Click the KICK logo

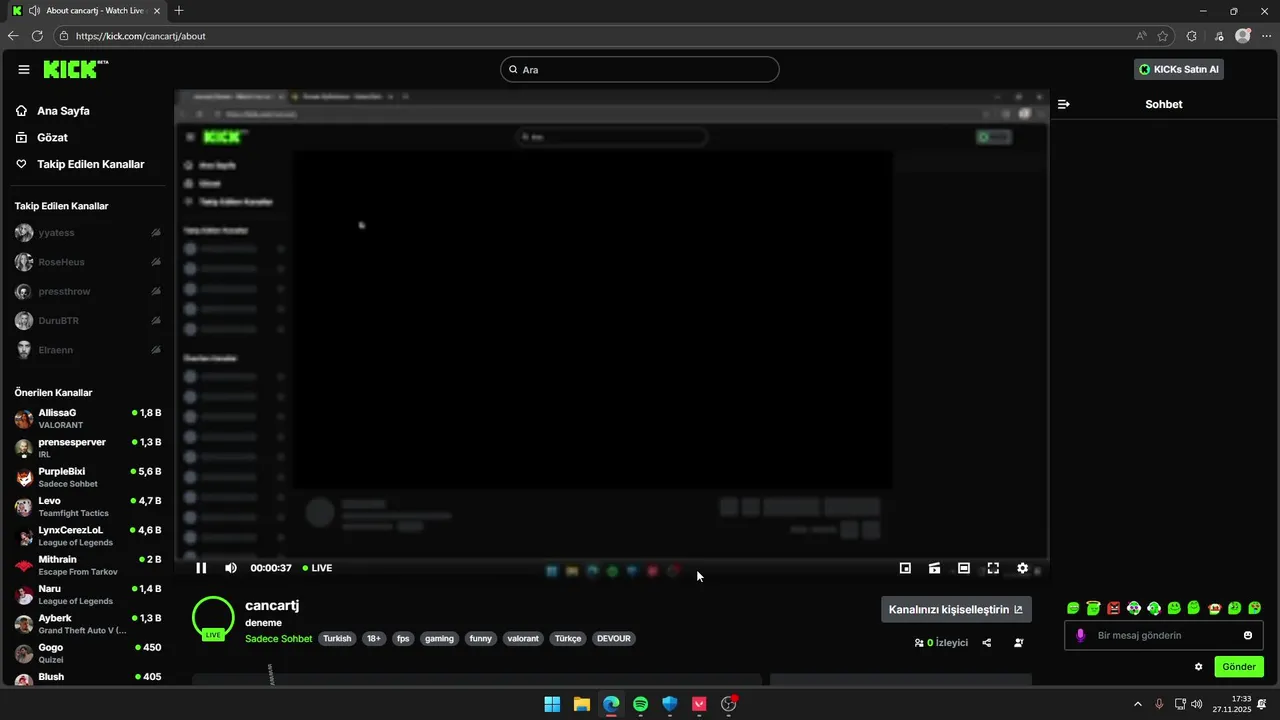click(75, 69)
